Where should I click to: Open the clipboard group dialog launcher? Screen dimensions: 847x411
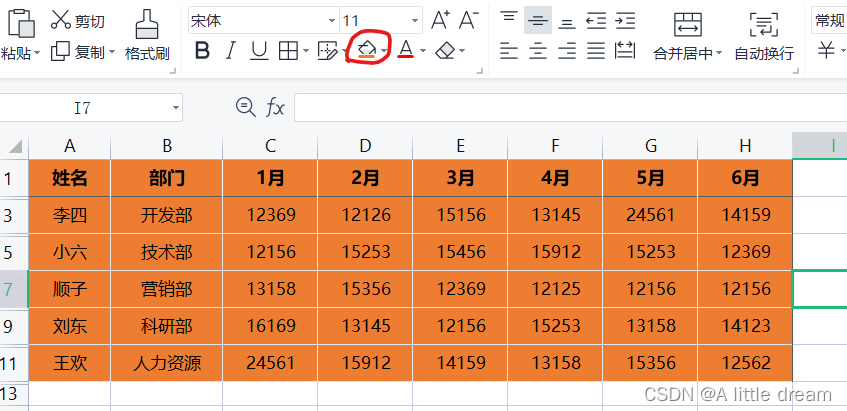173,70
